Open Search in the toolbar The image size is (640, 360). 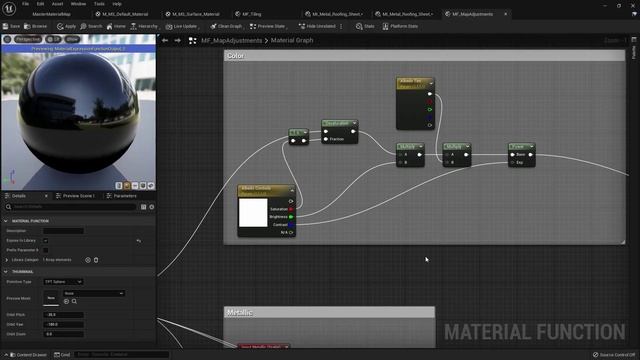point(91,26)
